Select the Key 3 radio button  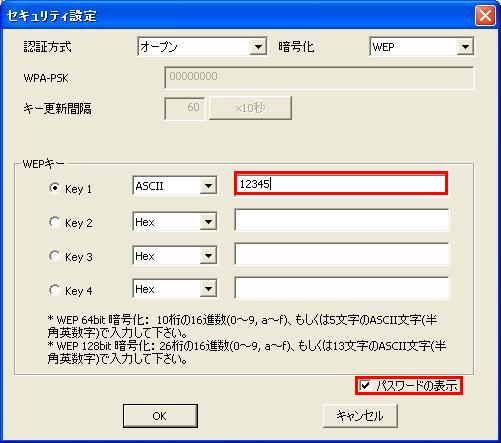55,256
